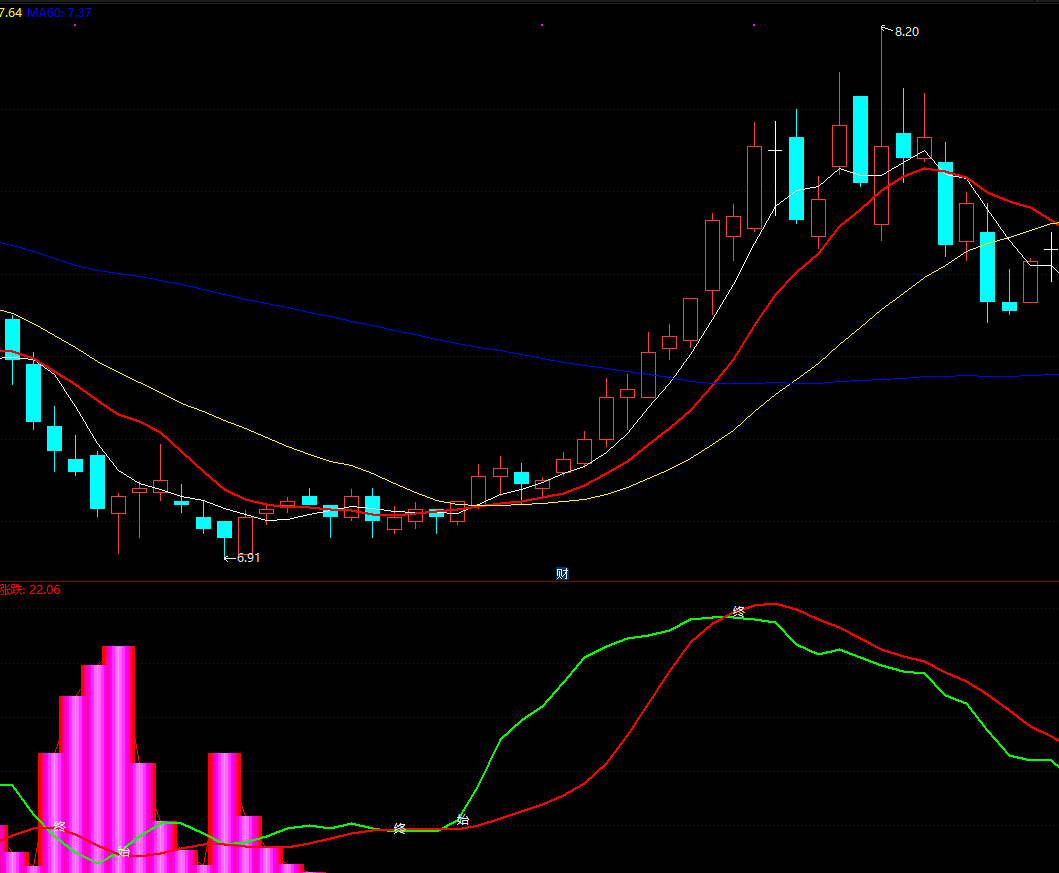Click the yellow 7.64 moving average value
The image size is (1059, 873).
click(x=11, y=13)
